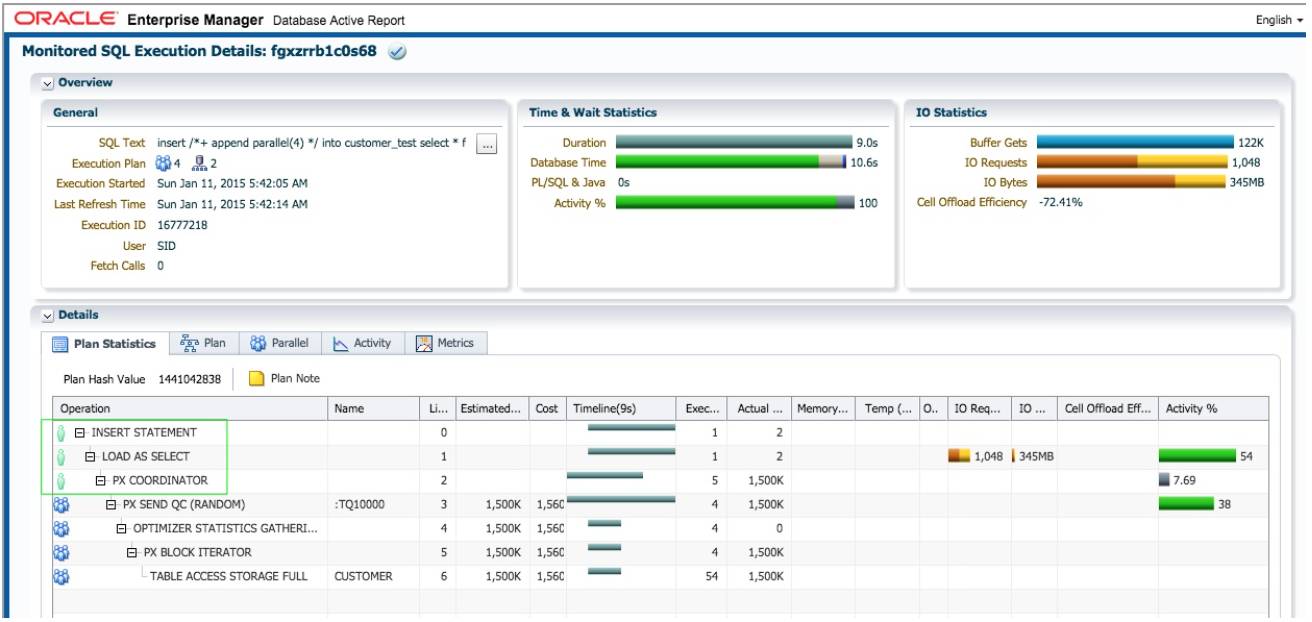Click the activity bar showing 7.69 on PX COORDINATOR

coord(1164,481)
